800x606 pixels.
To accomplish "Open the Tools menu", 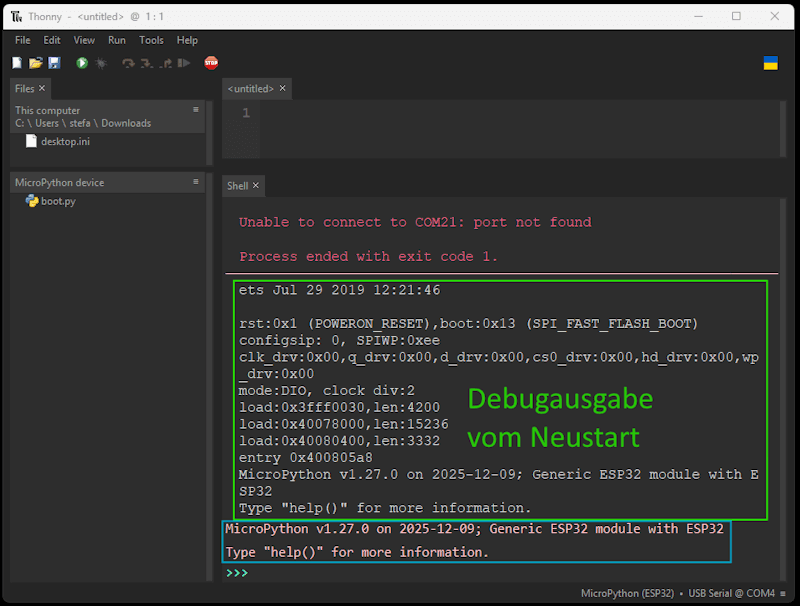I will (151, 40).
